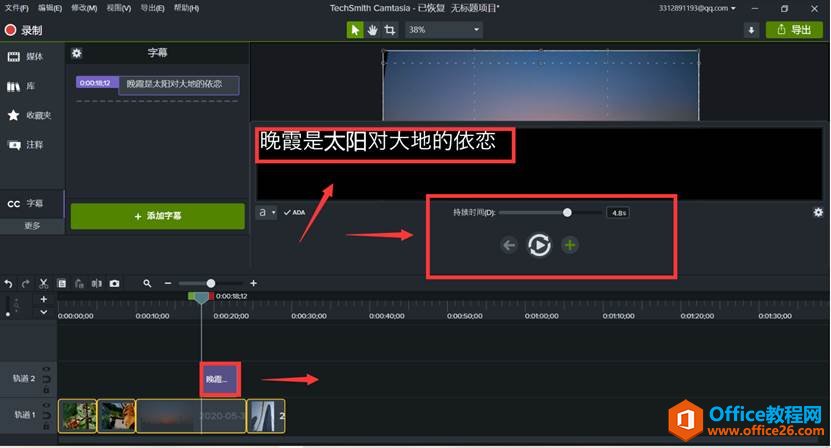Open the font 'a' style dropdown

[267, 213]
